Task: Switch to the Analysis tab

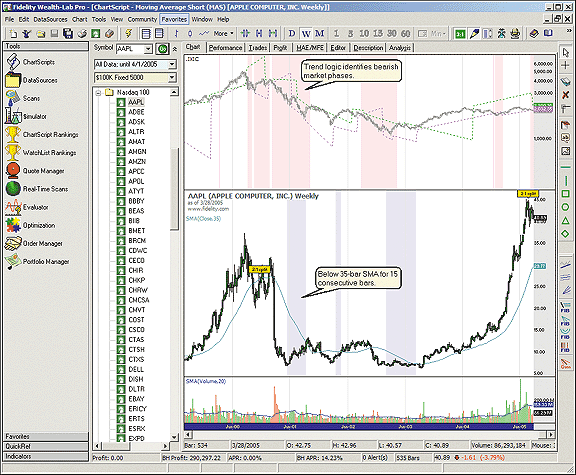Action: 400,48
